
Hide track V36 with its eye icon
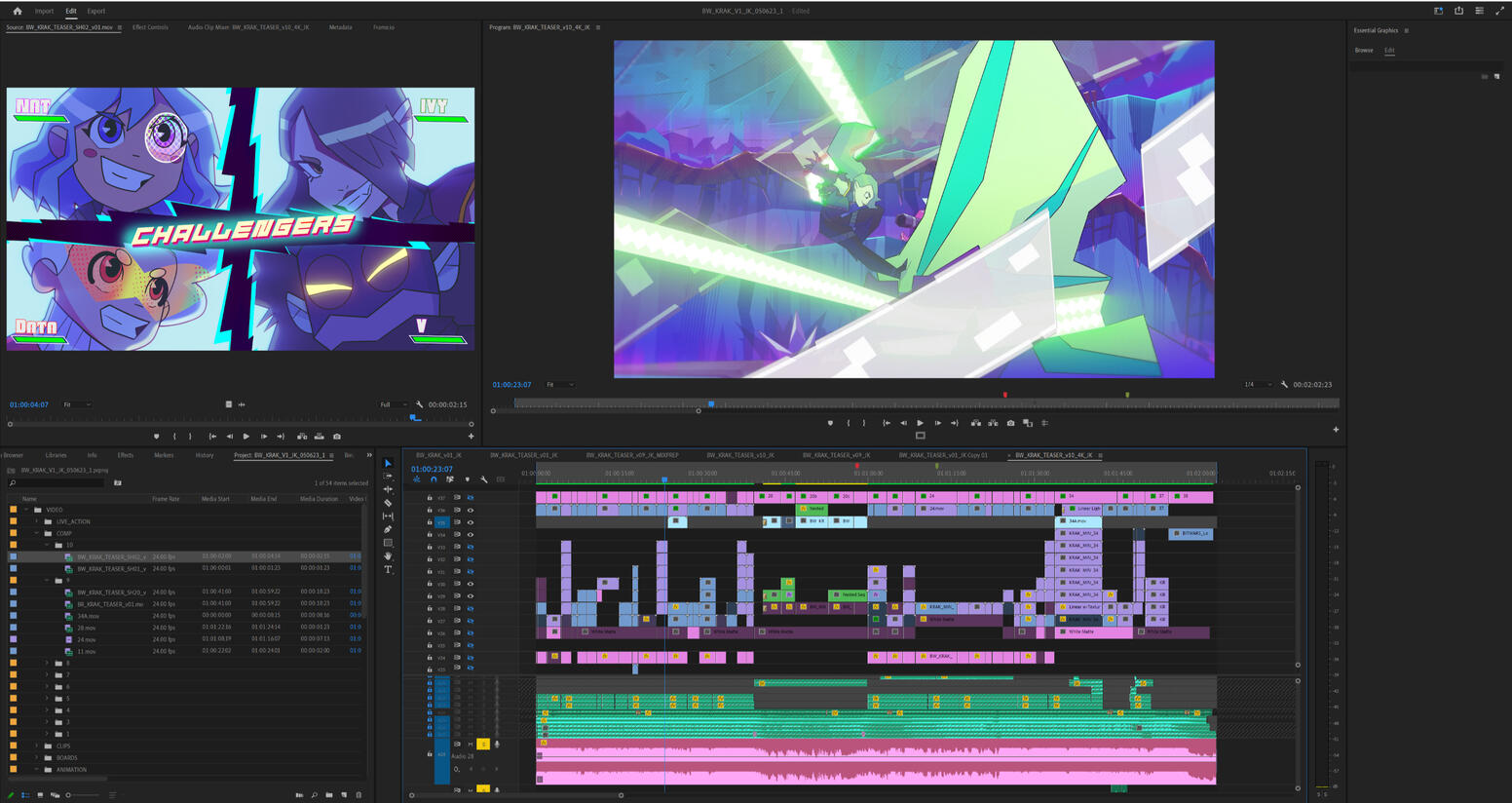(471, 510)
